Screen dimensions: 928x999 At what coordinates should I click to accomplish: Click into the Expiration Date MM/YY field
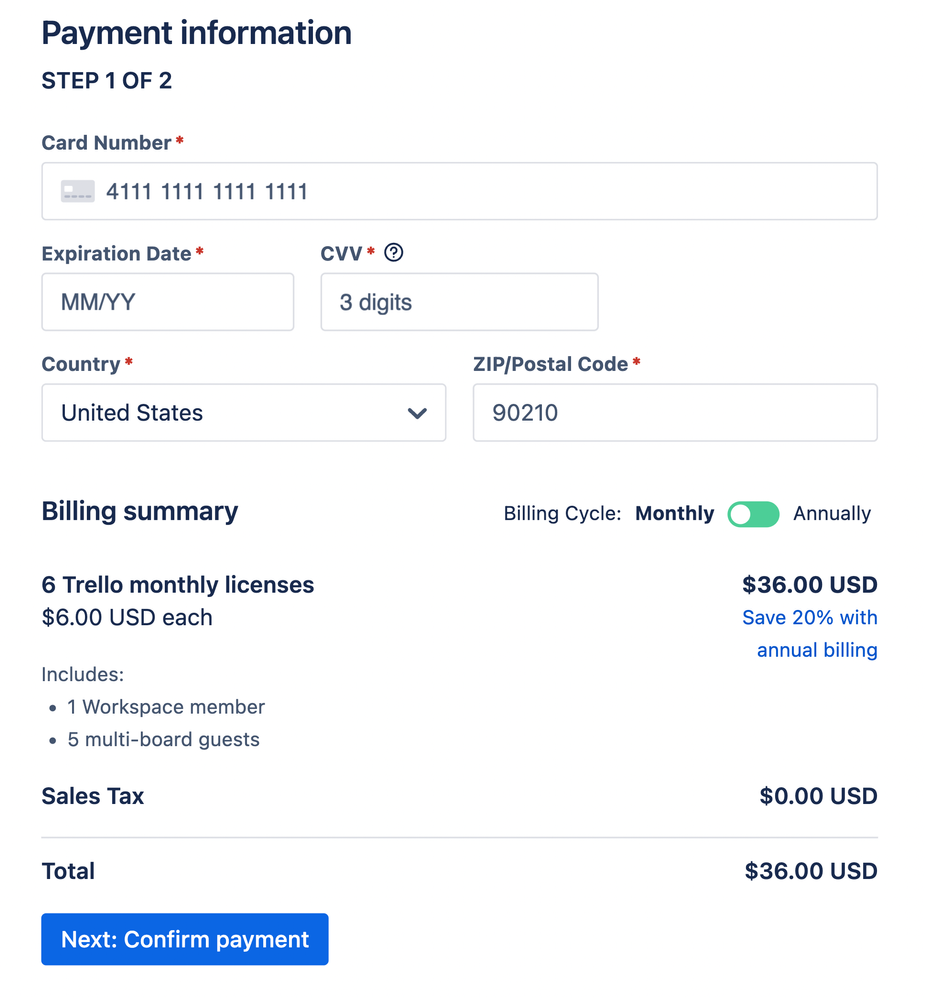tap(168, 302)
